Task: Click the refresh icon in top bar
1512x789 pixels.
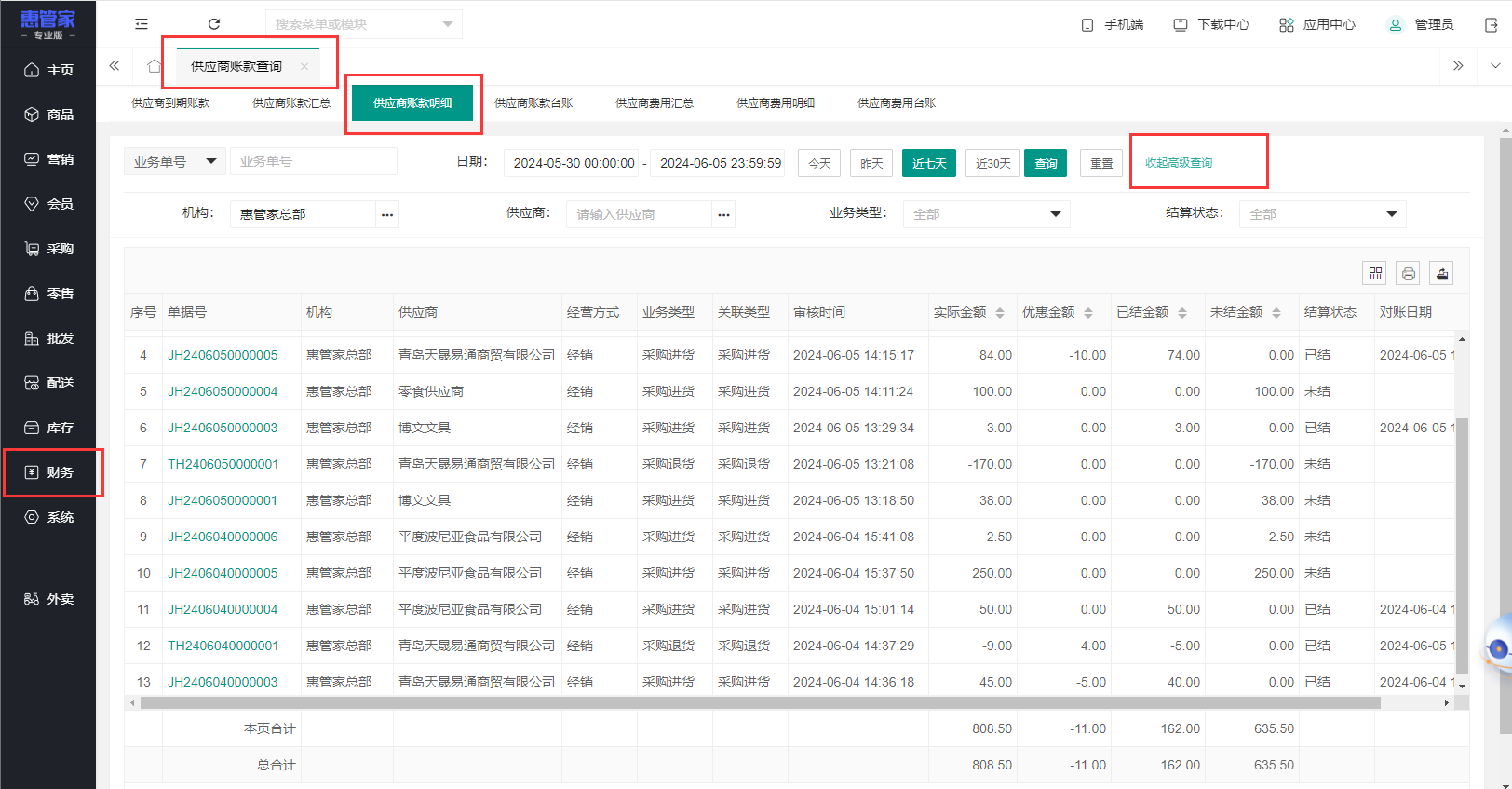Action: point(214,24)
